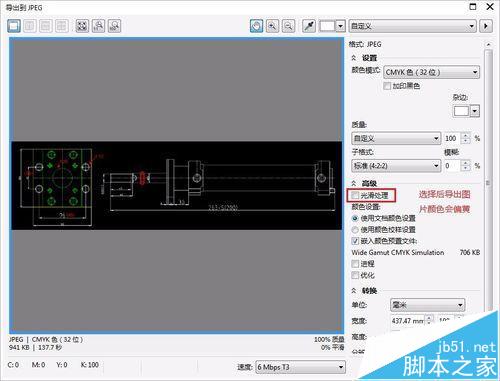Switch to four previews layout
500x381 pixels.
pyautogui.click(x=62, y=26)
